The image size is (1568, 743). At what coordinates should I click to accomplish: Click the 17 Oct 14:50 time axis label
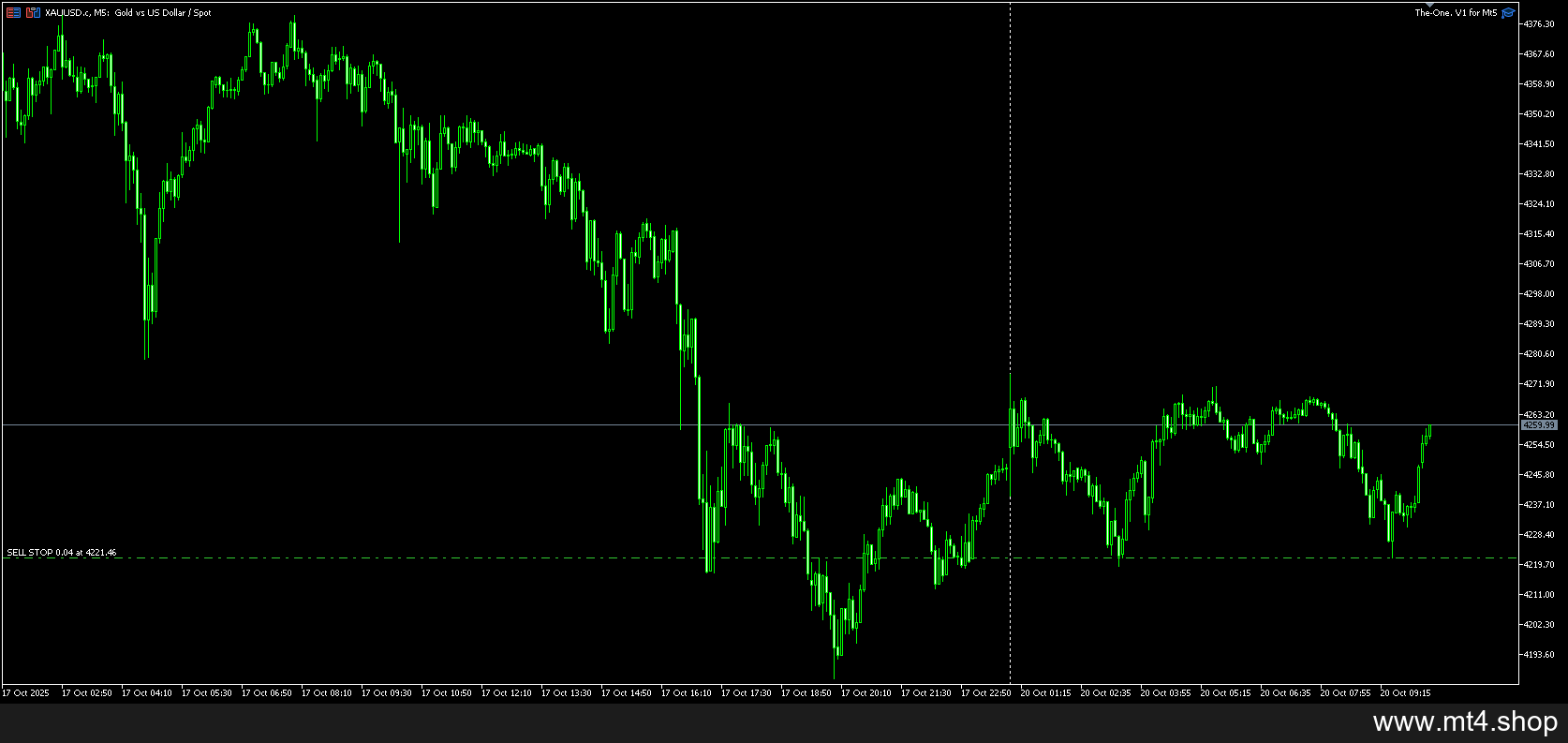pos(627,693)
